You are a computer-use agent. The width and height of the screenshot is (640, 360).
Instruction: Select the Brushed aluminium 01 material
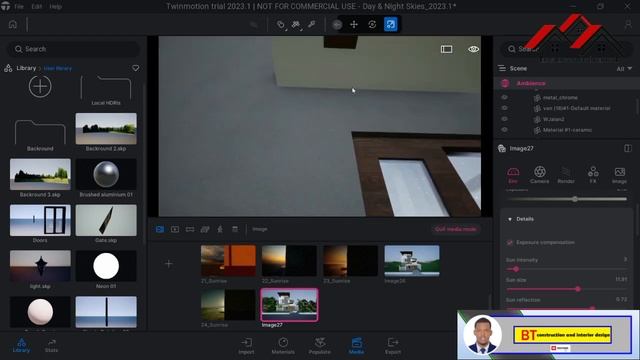(106, 174)
